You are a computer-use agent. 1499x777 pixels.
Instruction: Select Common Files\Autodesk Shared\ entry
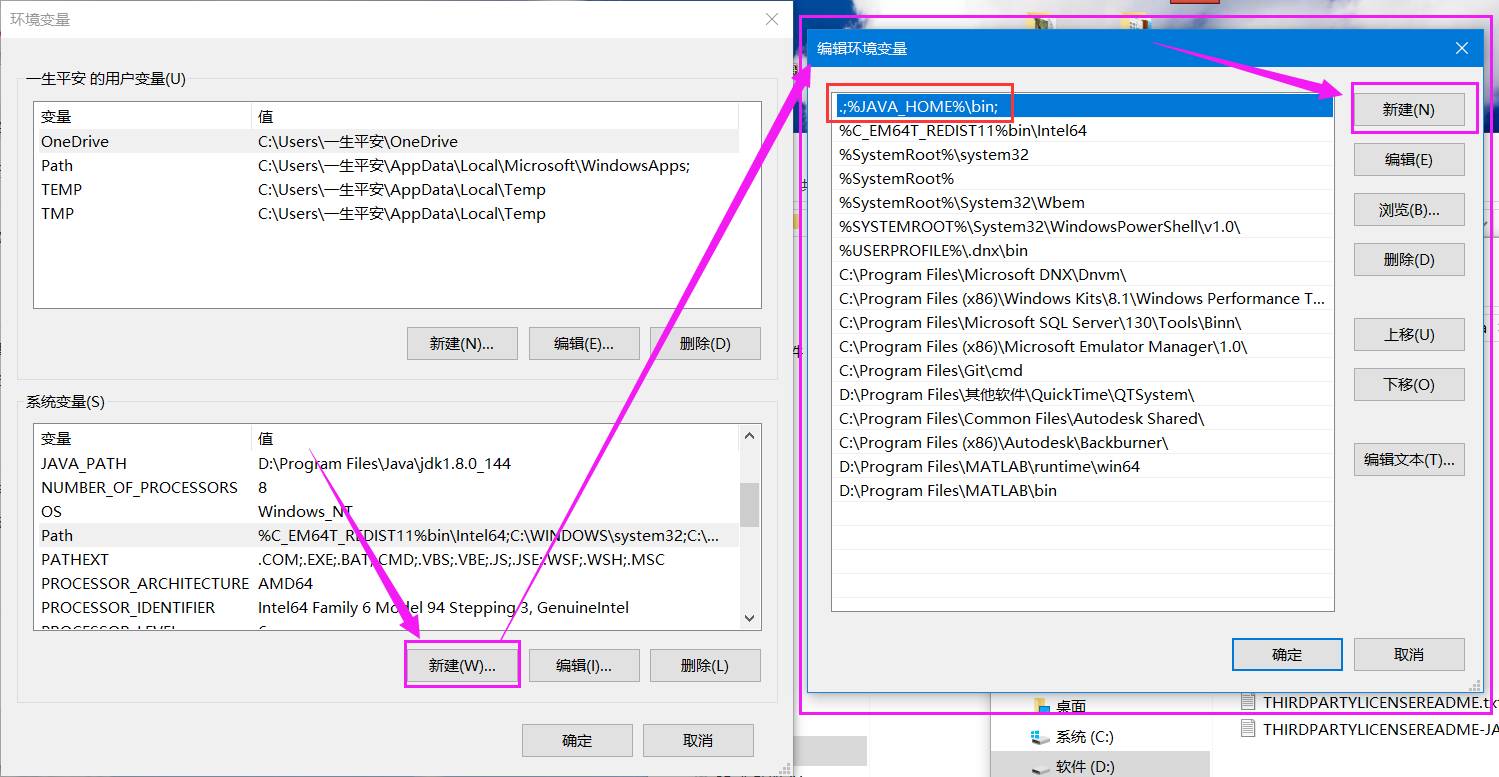(1083, 418)
